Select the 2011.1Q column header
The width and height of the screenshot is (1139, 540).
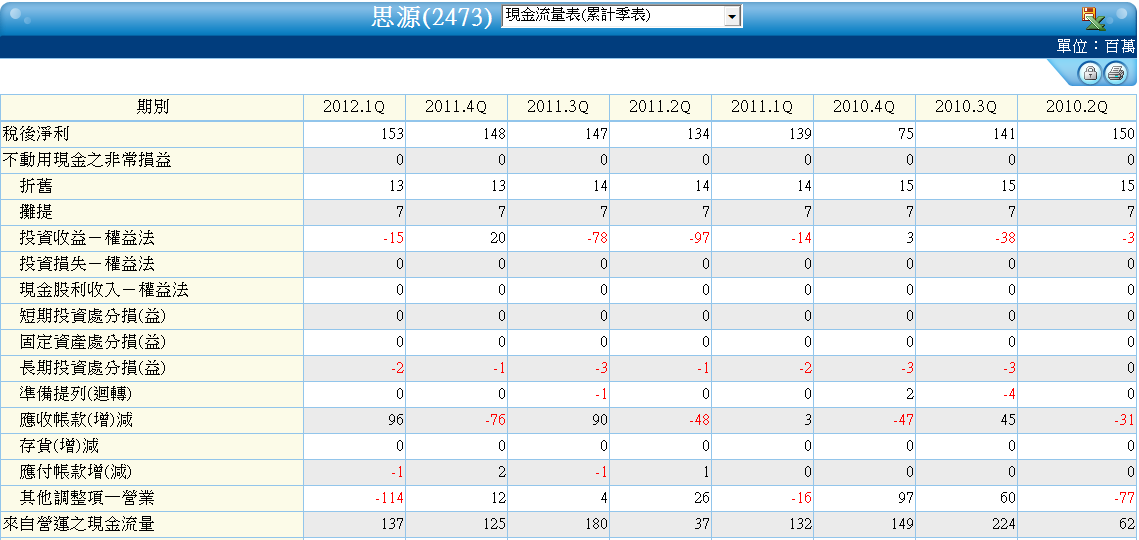[762, 108]
